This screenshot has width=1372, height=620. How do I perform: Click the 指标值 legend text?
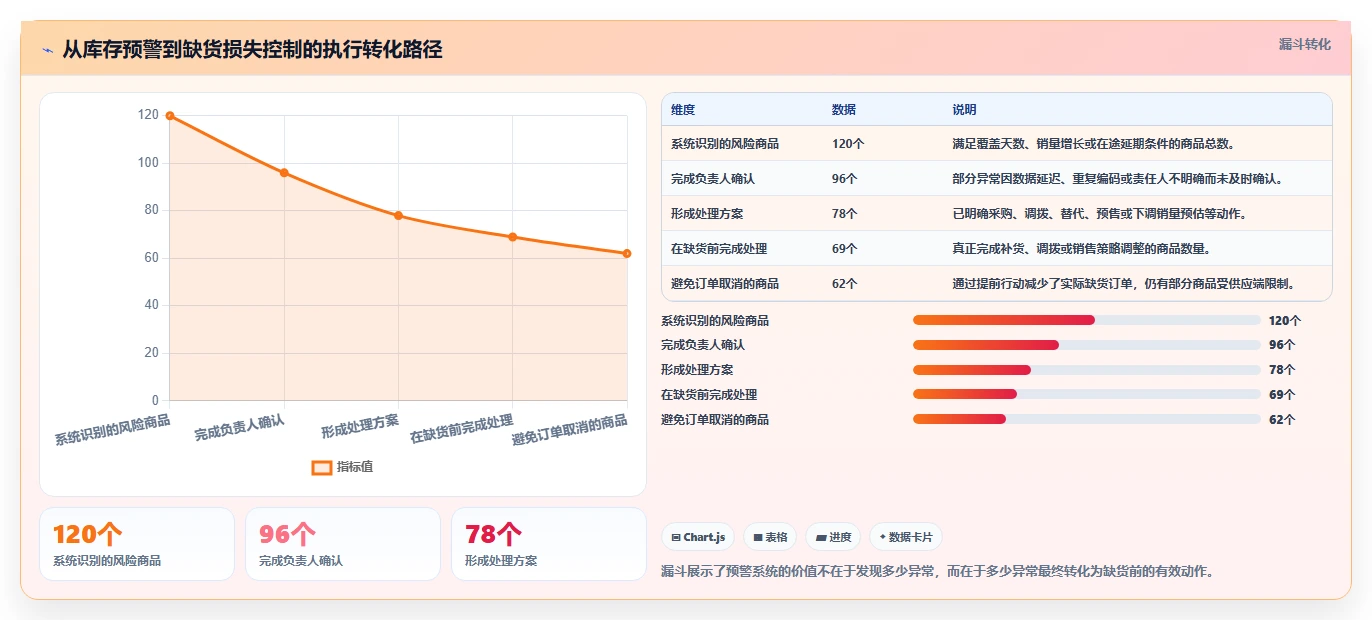[355, 467]
